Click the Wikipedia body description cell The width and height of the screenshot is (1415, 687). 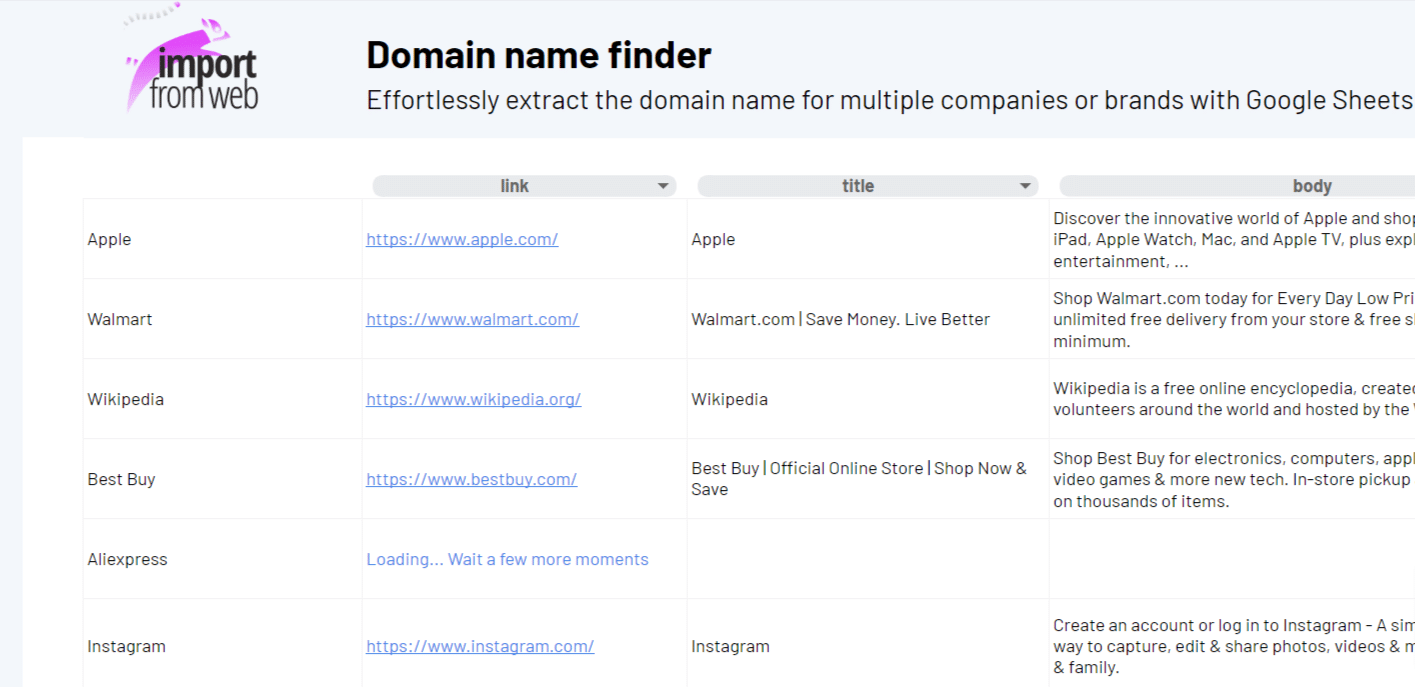point(1232,399)
